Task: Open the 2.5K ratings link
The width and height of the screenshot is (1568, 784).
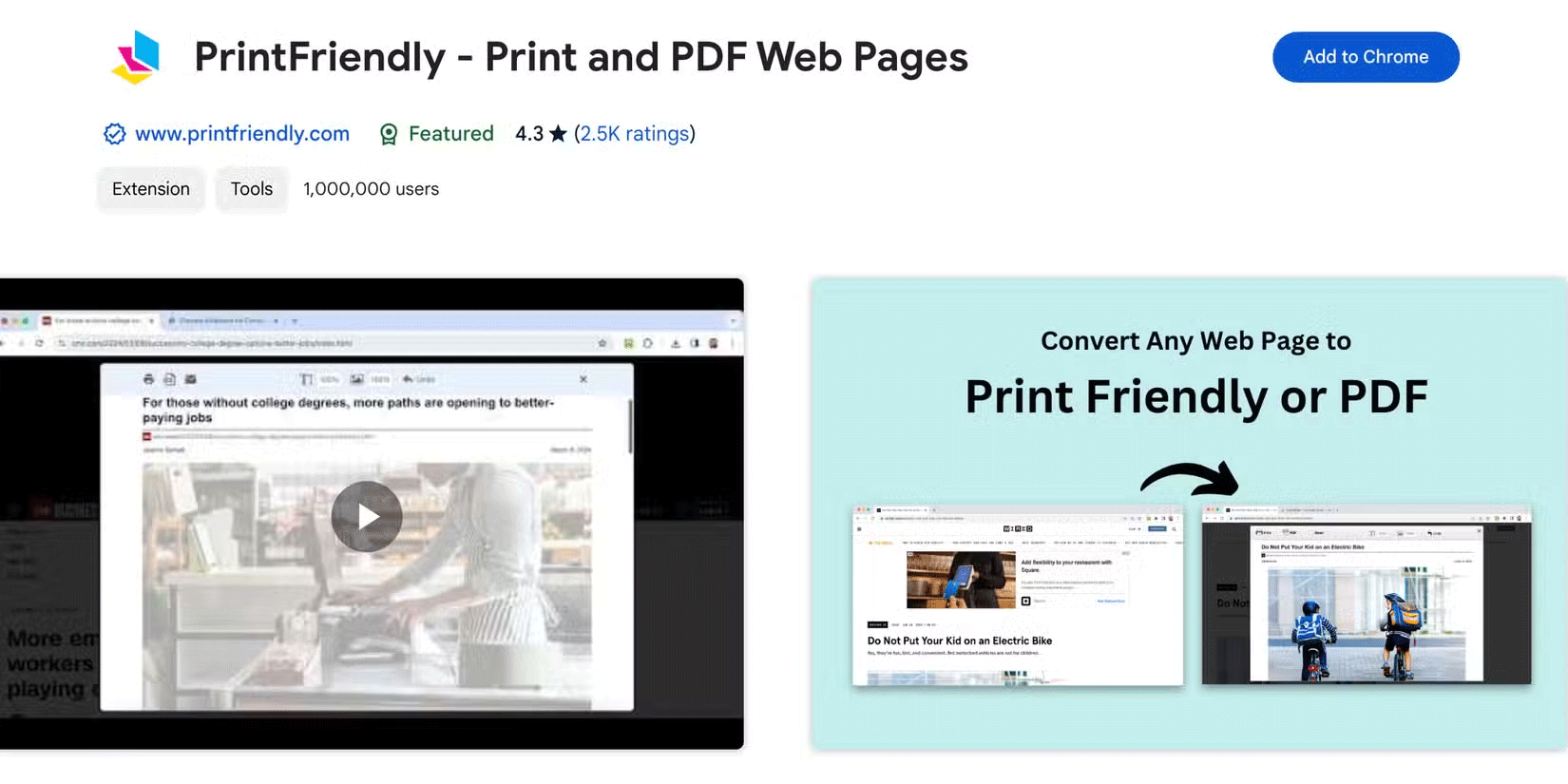Action: [635, 134]
